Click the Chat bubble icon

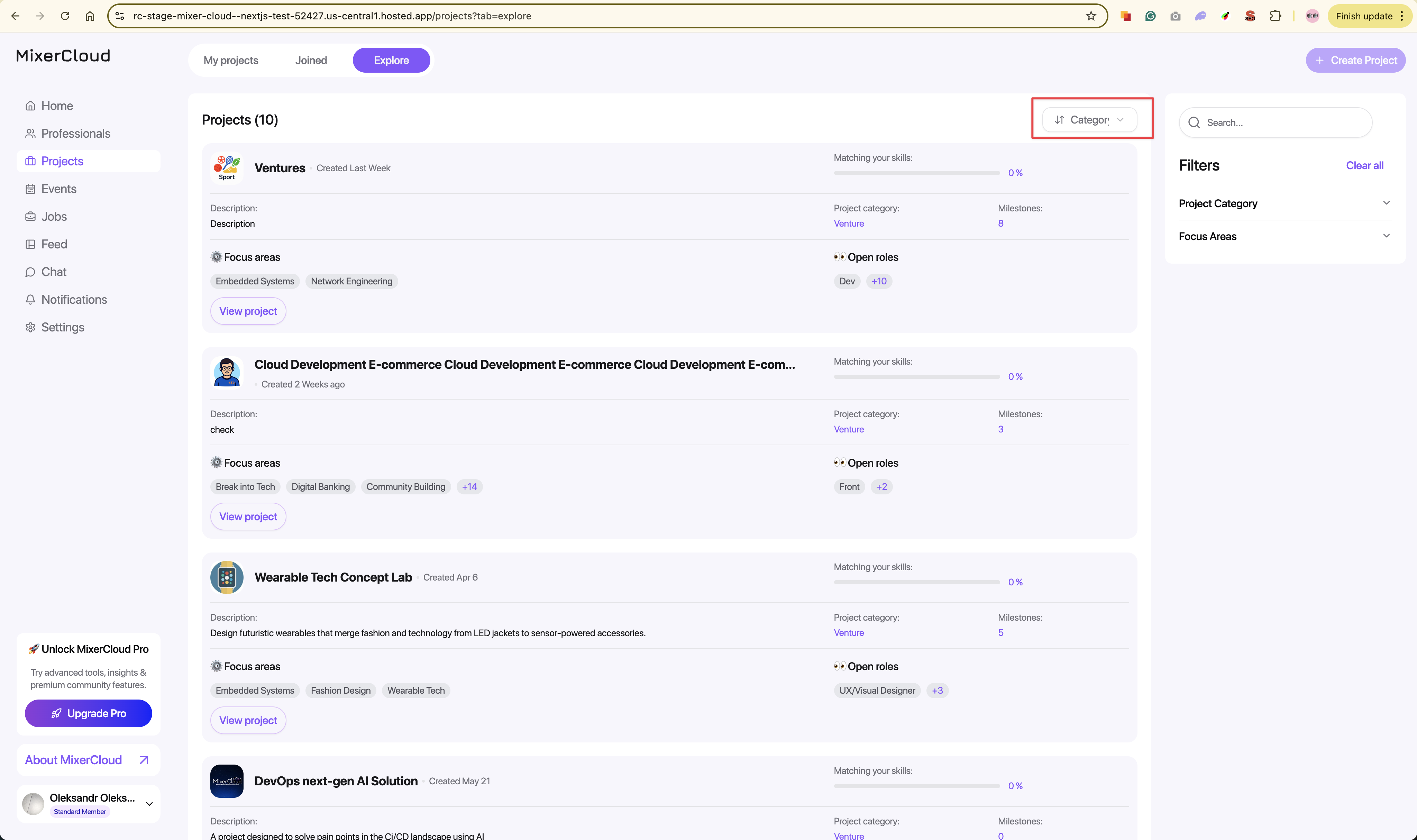(x=30, y=272)
